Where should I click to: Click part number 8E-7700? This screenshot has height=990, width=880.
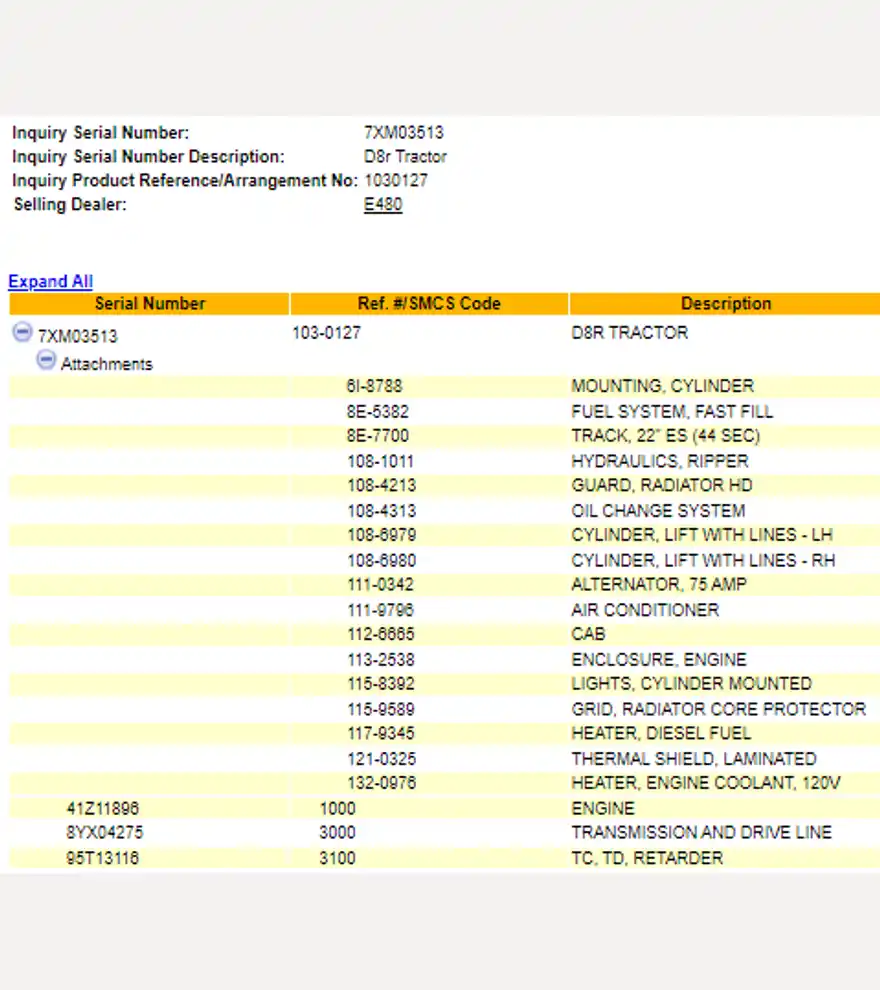tap(378, 436)
